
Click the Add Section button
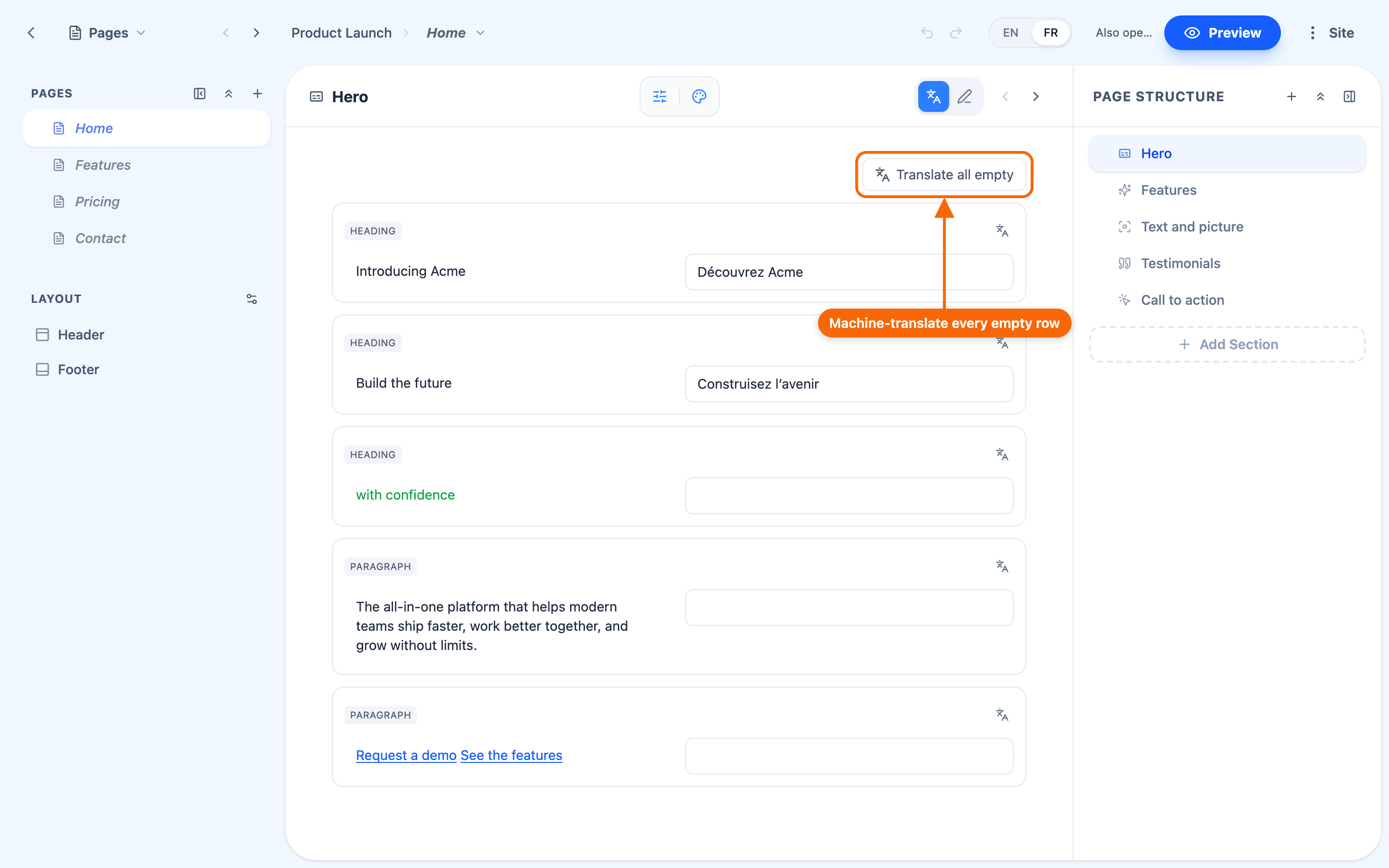1227,344
